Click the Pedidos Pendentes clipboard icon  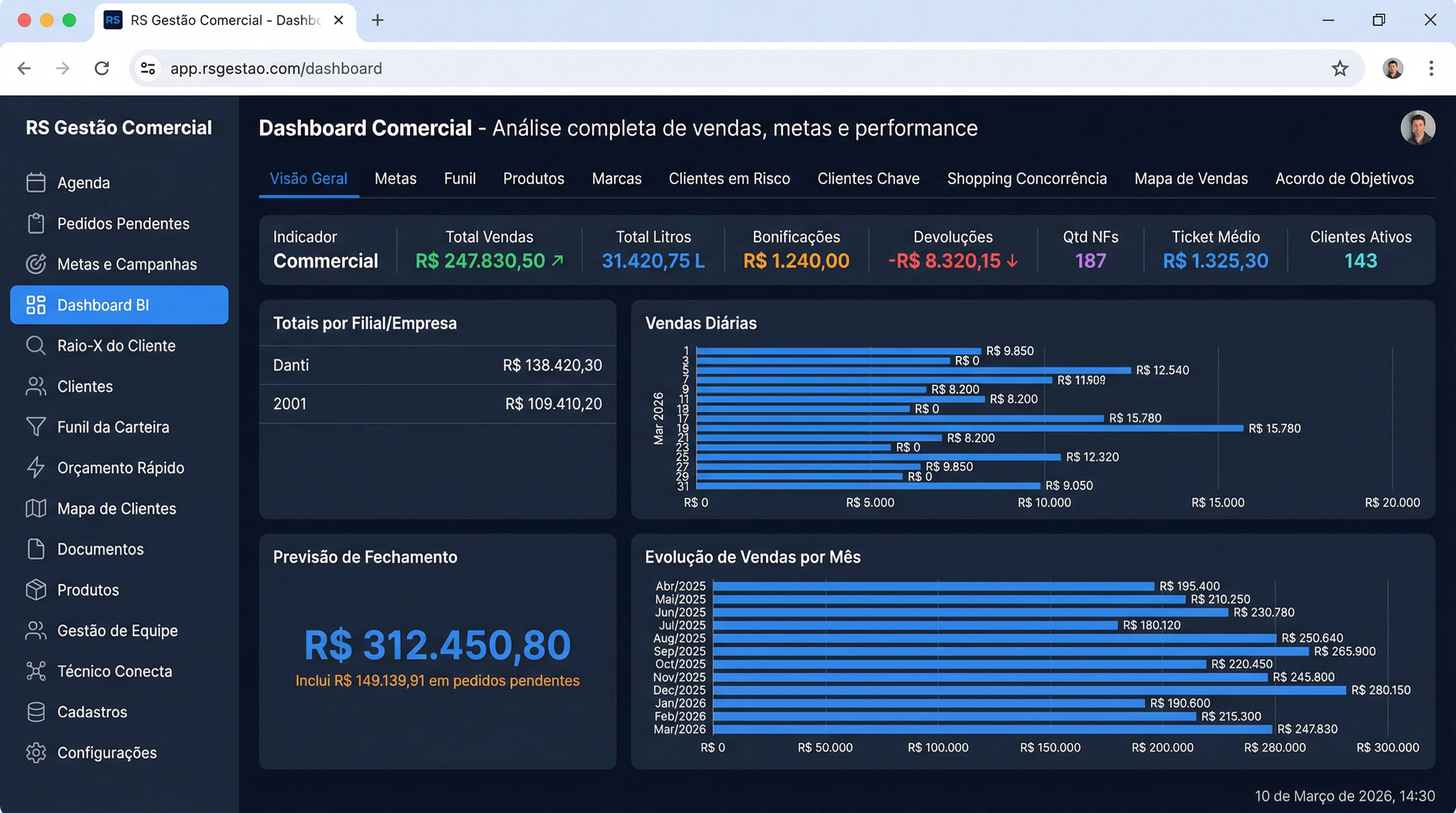(x=36, y=223)
